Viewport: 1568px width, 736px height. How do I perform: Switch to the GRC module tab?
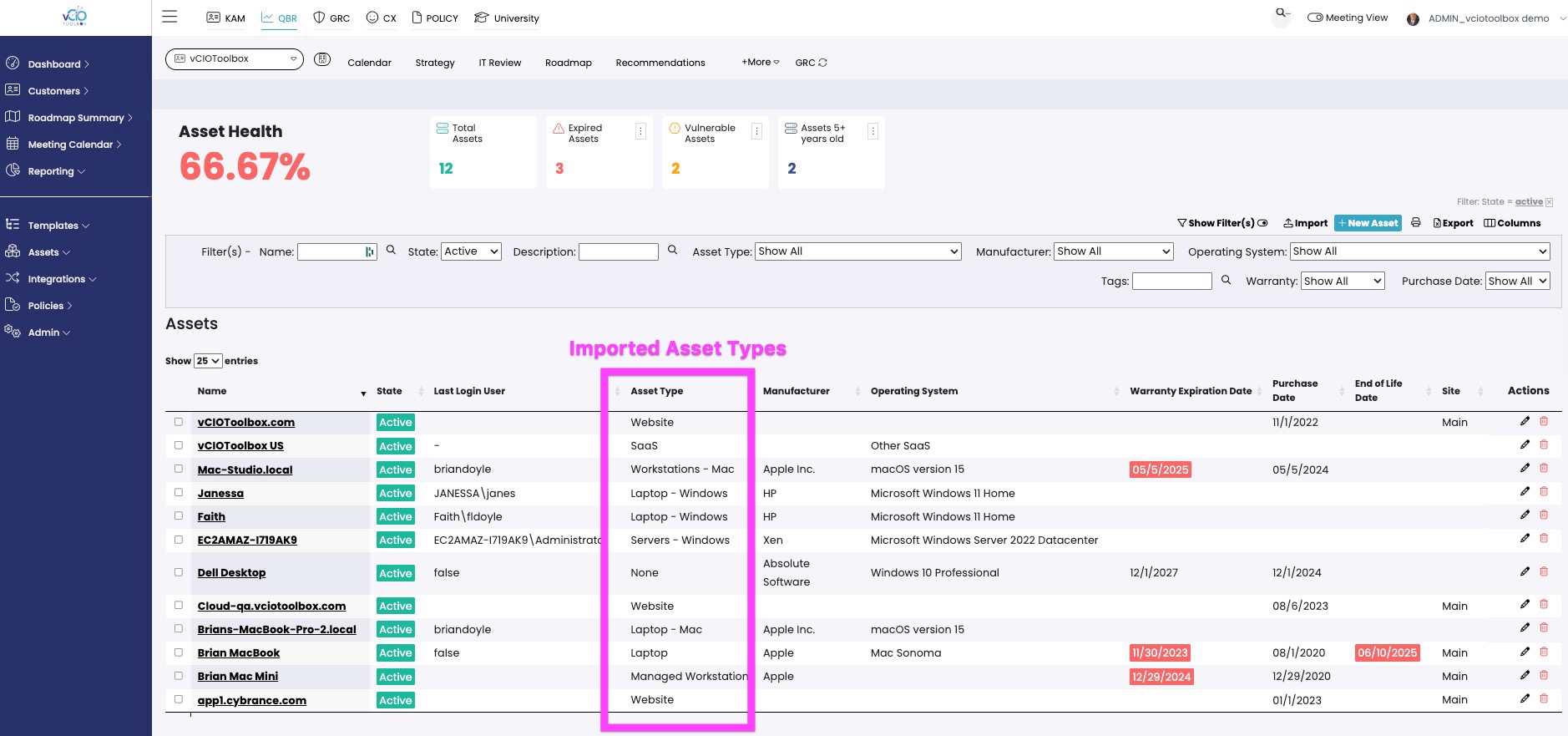point(331,18)
